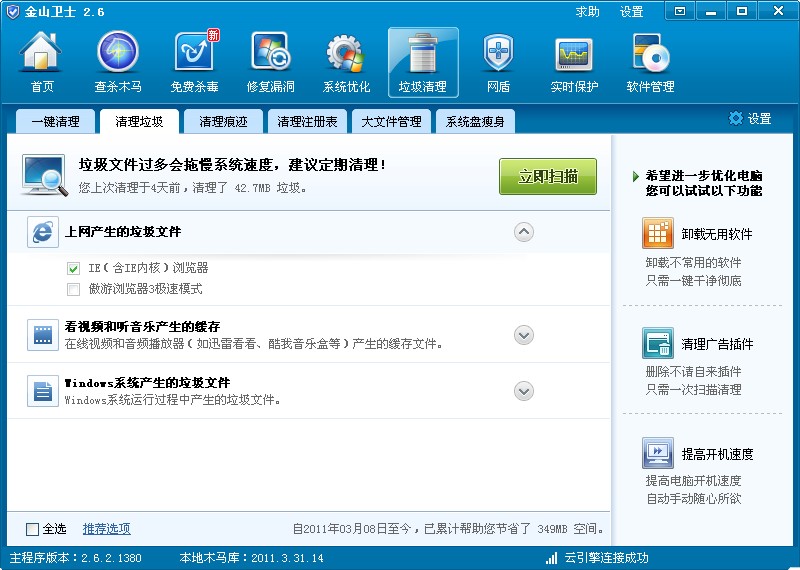
Task: Click the 金山卫士 shield logo in title bar
Action: tap(13, 11)
